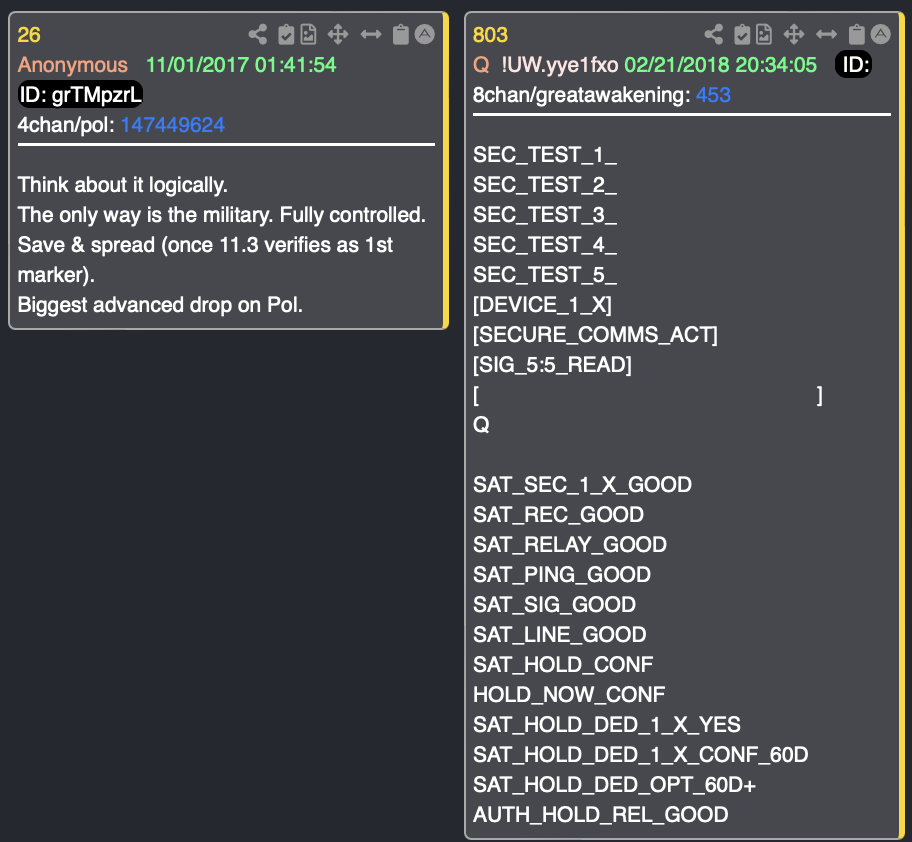
Task: Click the SAT_HOLD_DED_1_X_YES line
Action: [607, 725]
